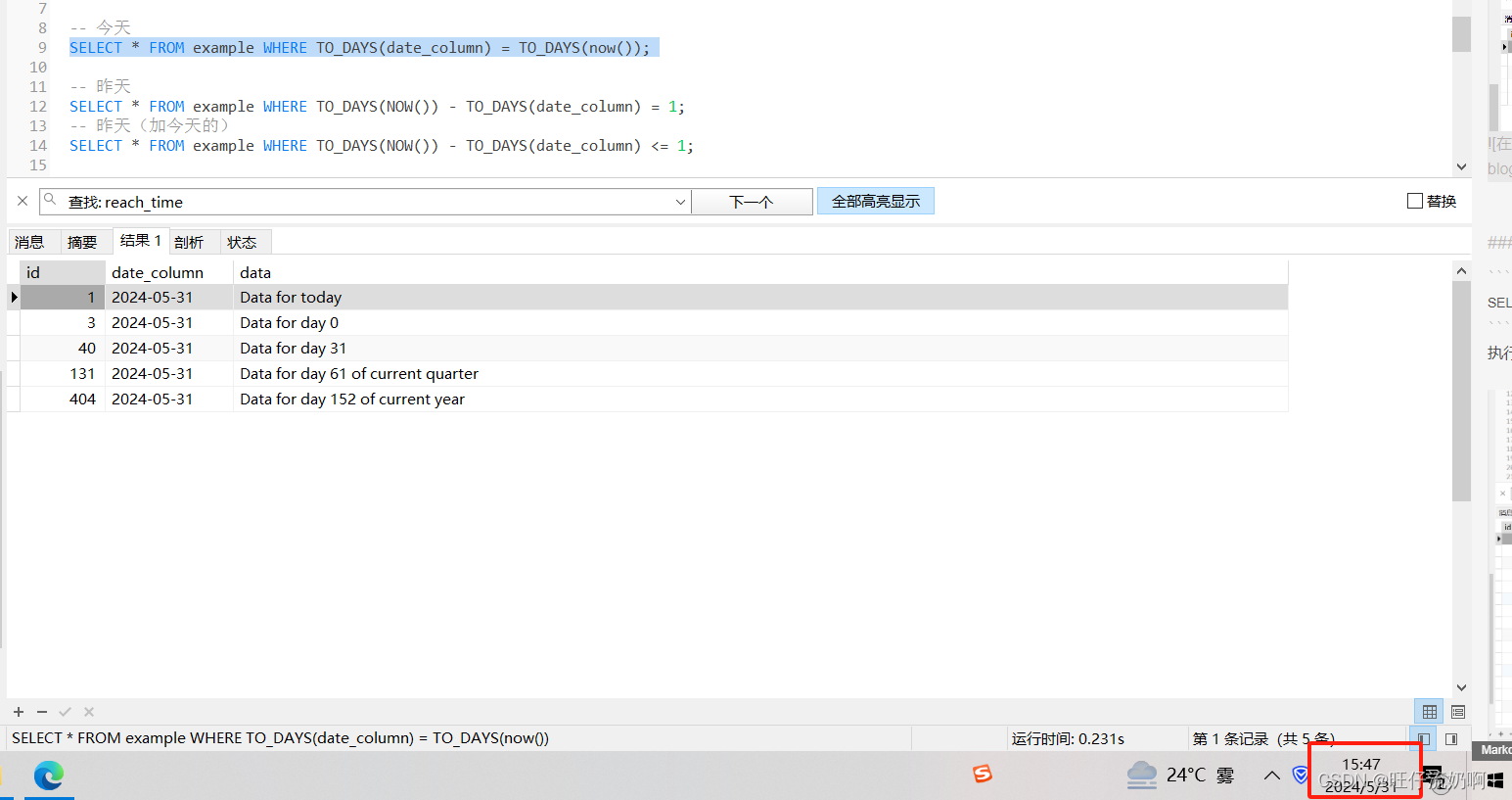Select the id cell with value 40
Screen dimensions: 1512x800
[x=63, y=348]
